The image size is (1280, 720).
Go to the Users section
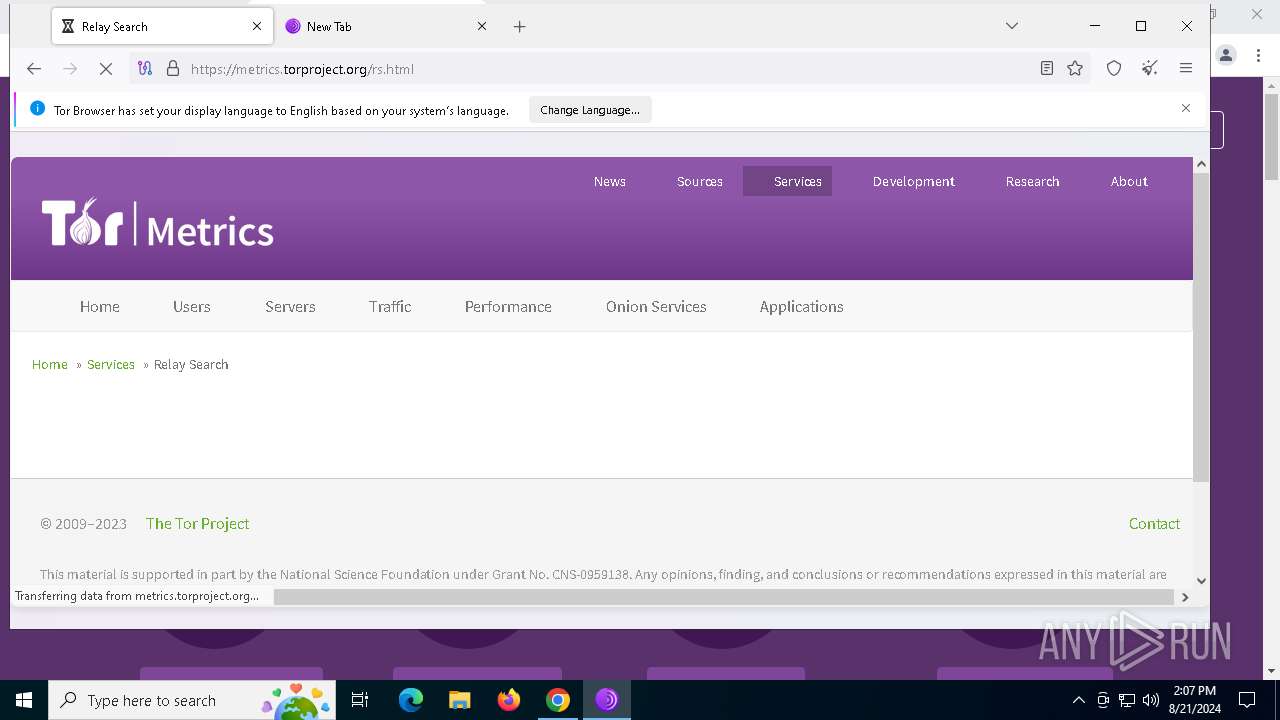pyautogui.click(x=192, y=307)
